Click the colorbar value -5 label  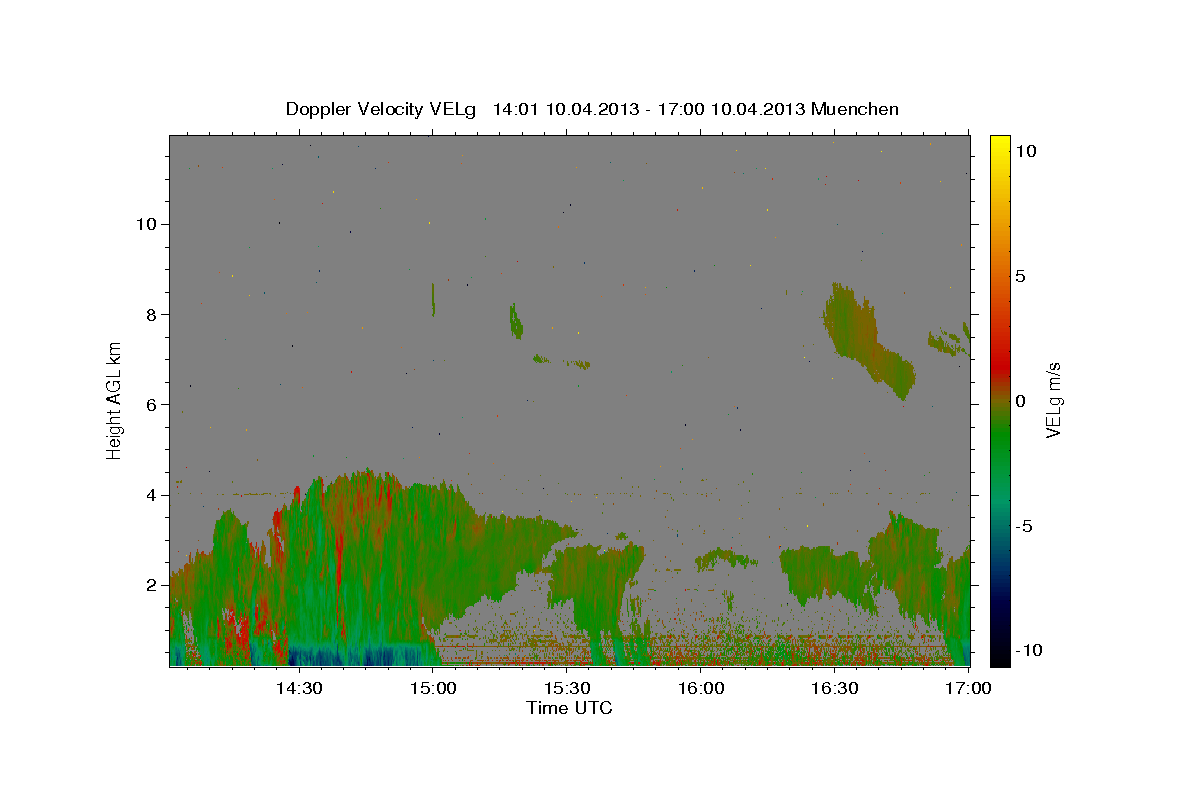click(1025, 526)
